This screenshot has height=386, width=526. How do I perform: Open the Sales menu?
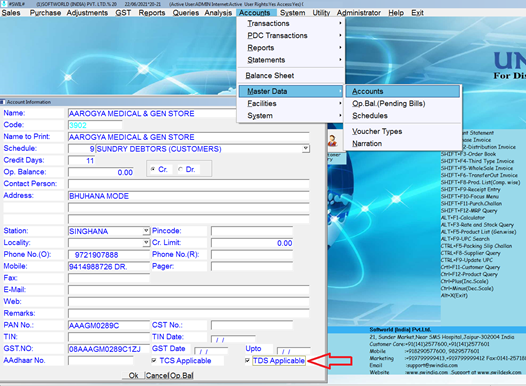click(x=11, y=13)
